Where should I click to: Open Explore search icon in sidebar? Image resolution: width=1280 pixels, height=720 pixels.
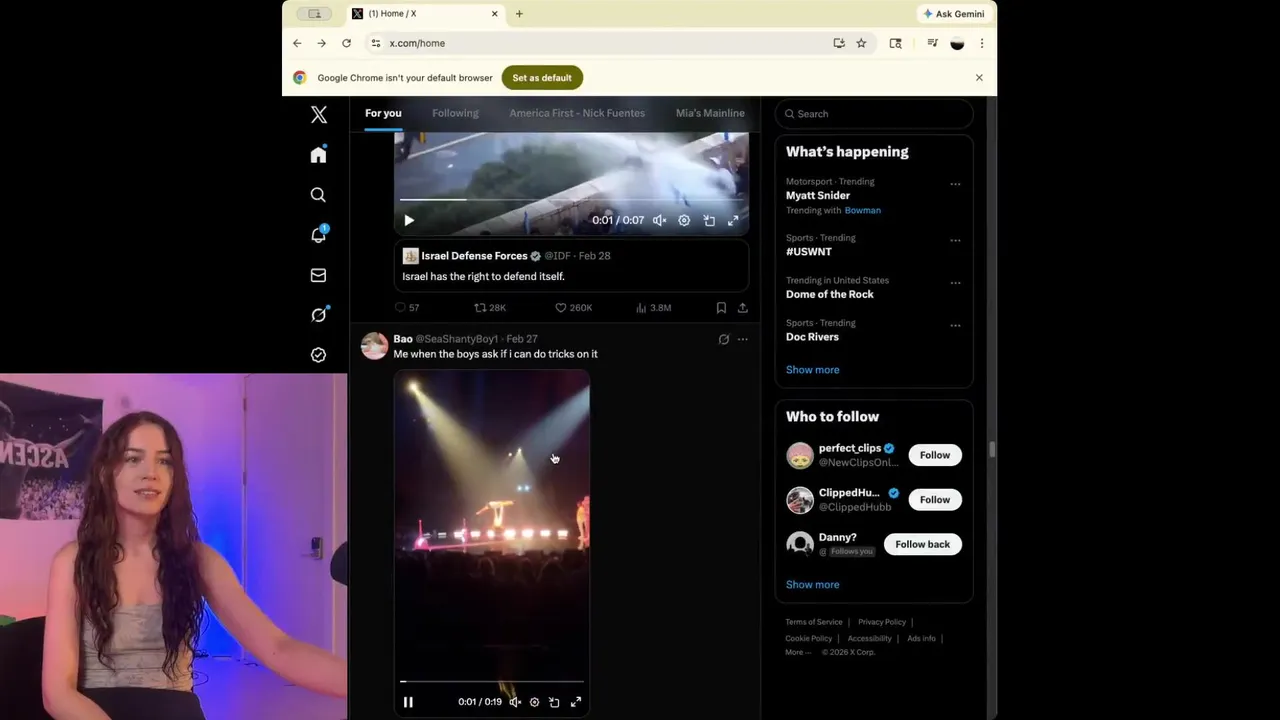tap(318, 195)
